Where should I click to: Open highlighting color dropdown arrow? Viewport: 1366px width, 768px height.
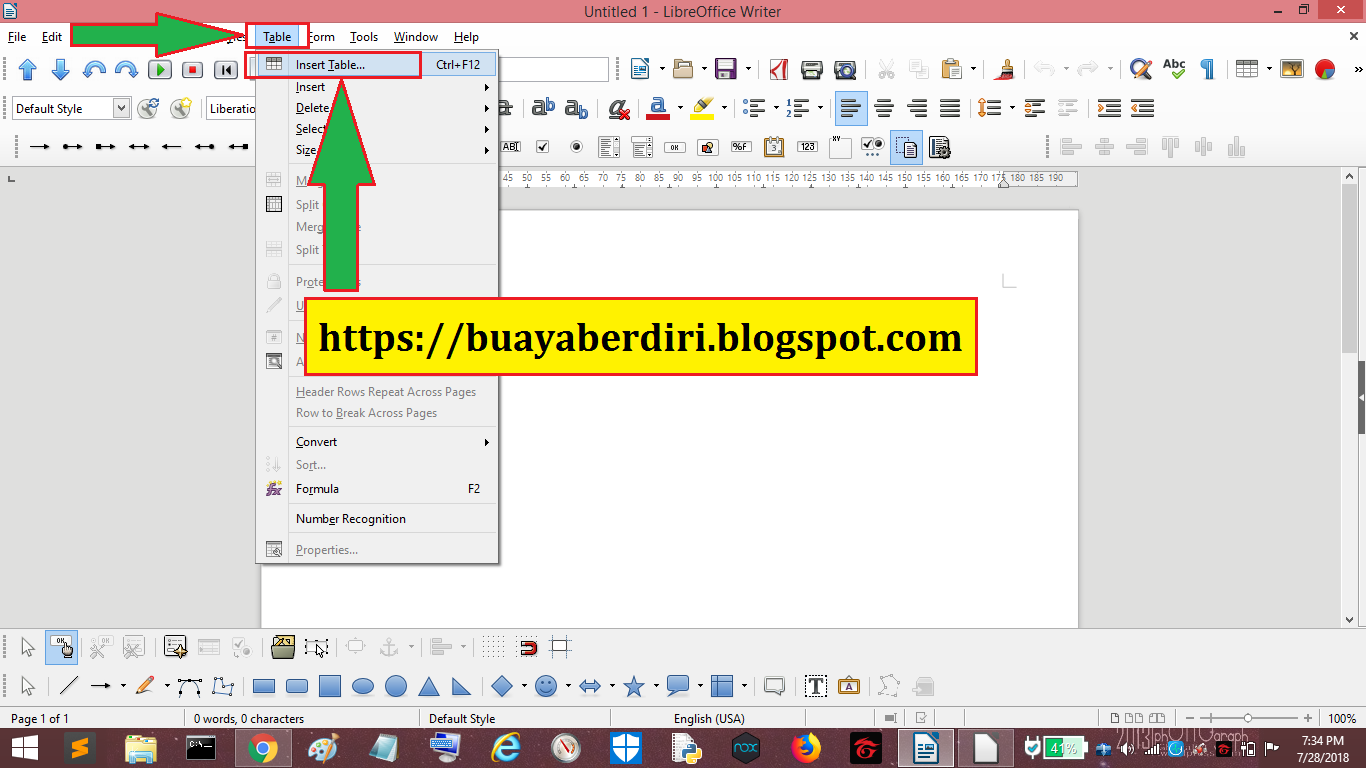coord(723,108)
